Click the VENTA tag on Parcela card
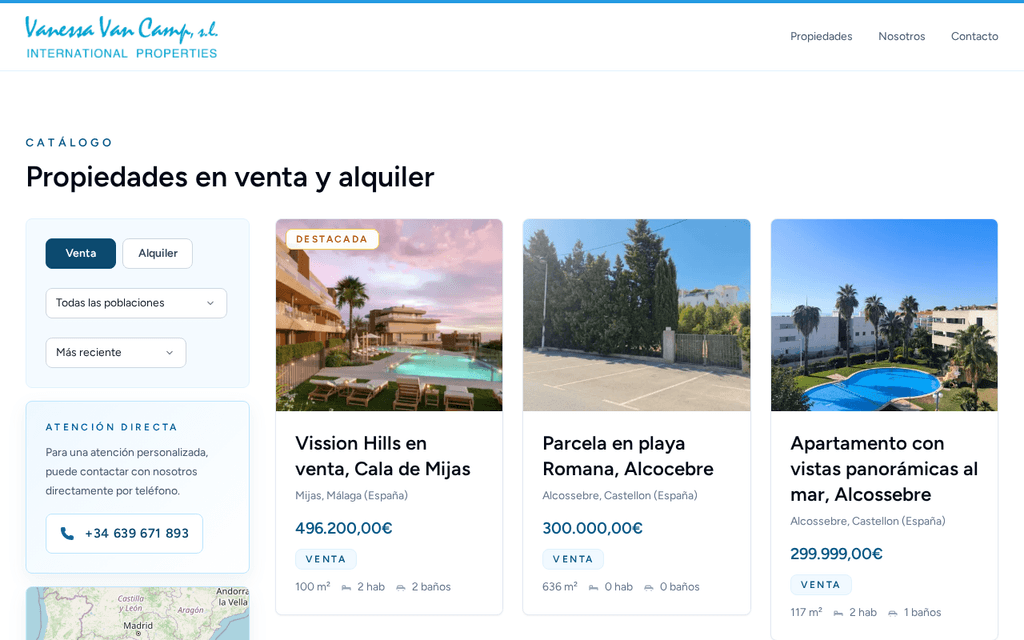 click(x=573, y=559)
